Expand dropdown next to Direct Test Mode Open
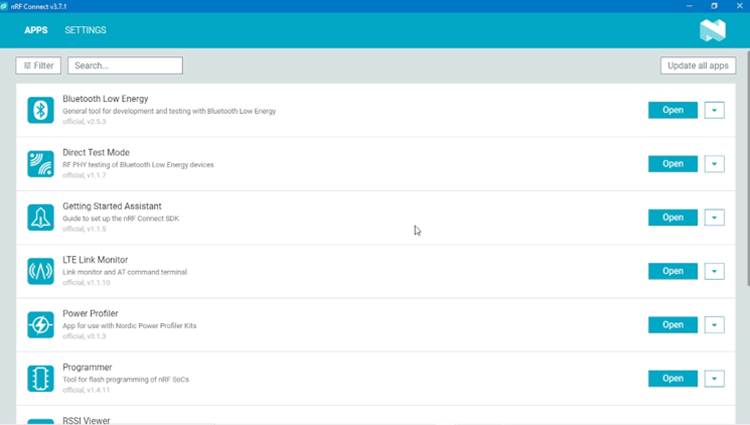Viewport: 750px width, 425px height. tap(714, 163)
